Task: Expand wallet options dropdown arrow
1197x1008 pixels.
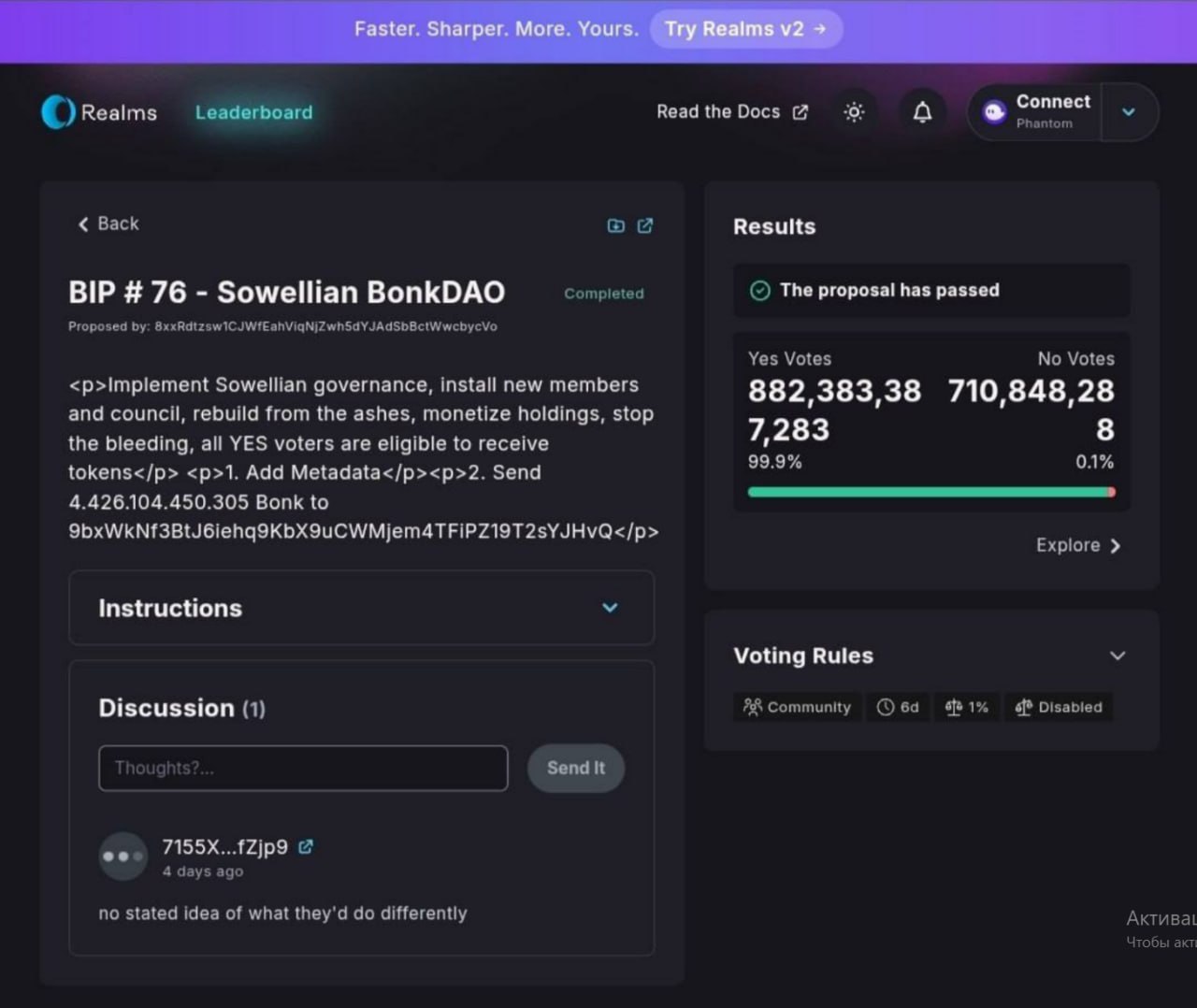Action: (1129, 112)
